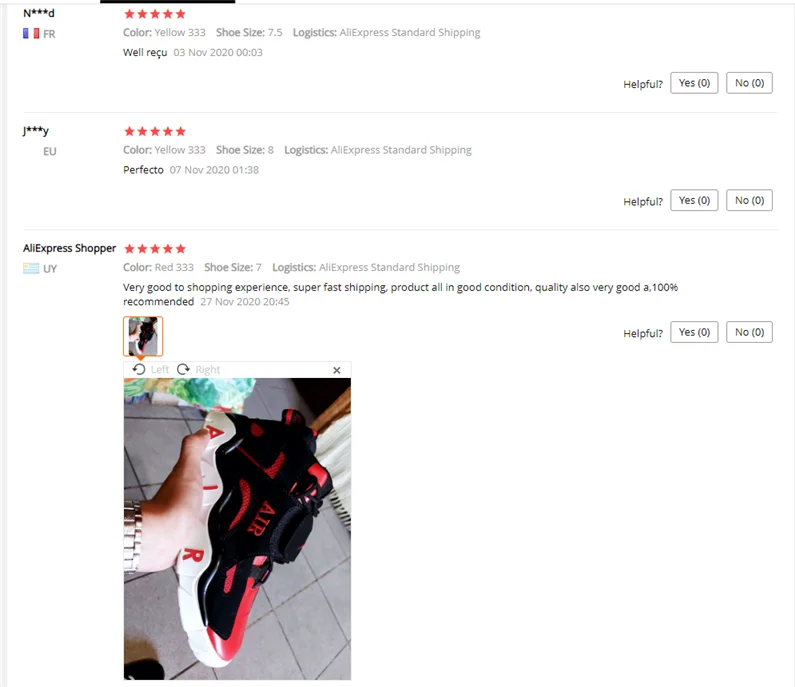Click the five-star rating of N***d's review
Viewport: 795px width, 687px height.
[155, 14]
